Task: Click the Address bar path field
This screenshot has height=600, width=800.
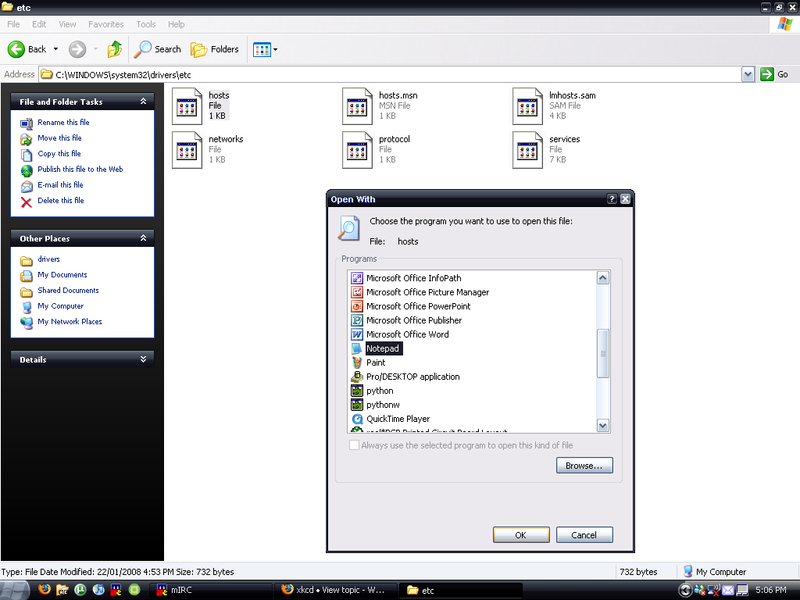Action: pos(390,74)
